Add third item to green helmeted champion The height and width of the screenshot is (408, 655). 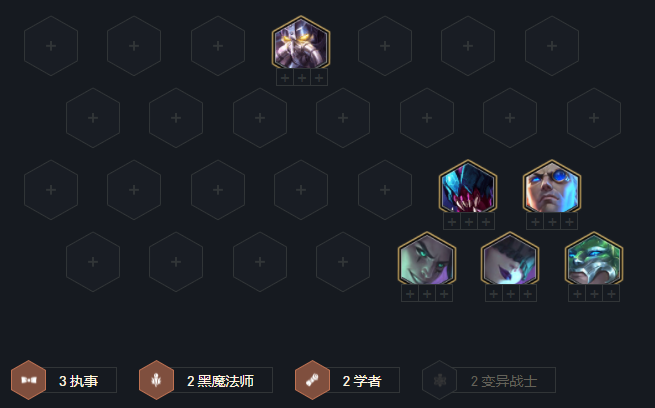pos(611,294)
